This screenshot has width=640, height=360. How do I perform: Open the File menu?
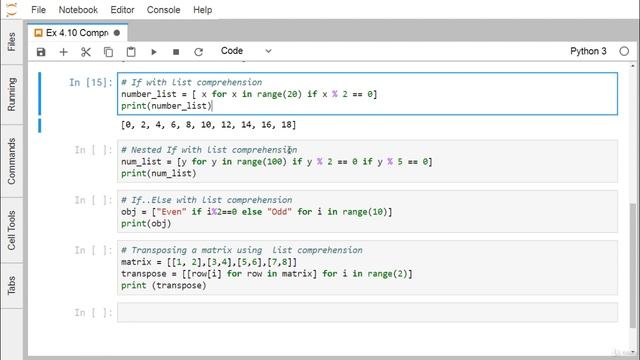click(38, 10)
